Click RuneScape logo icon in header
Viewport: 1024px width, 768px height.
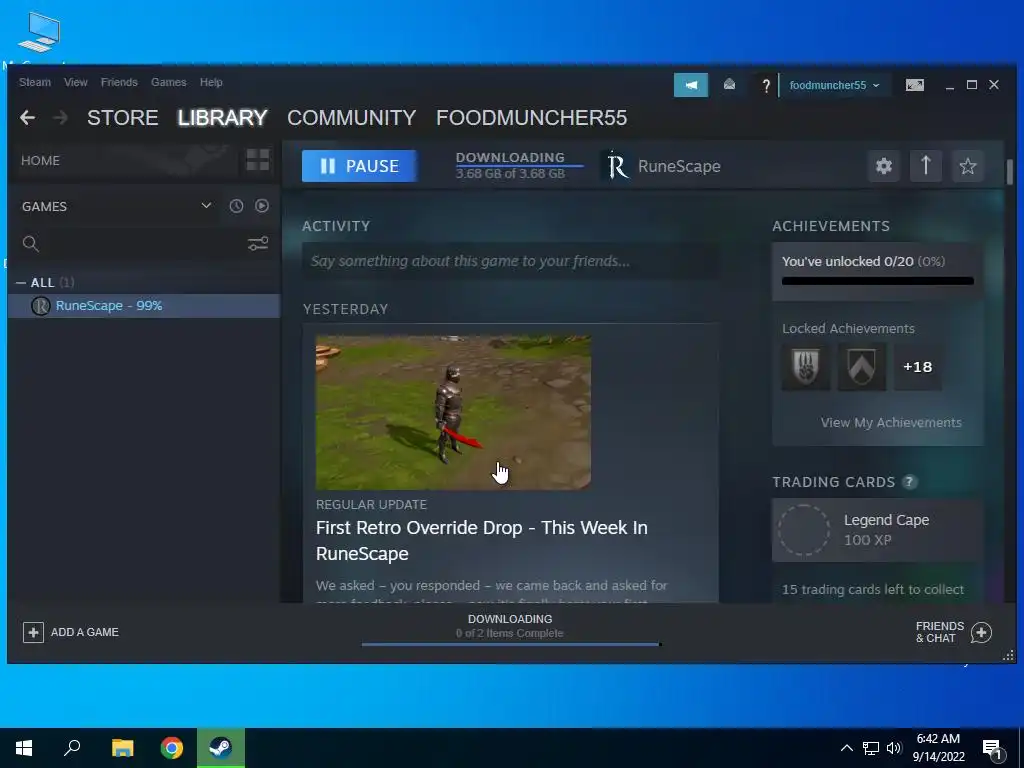616,166
